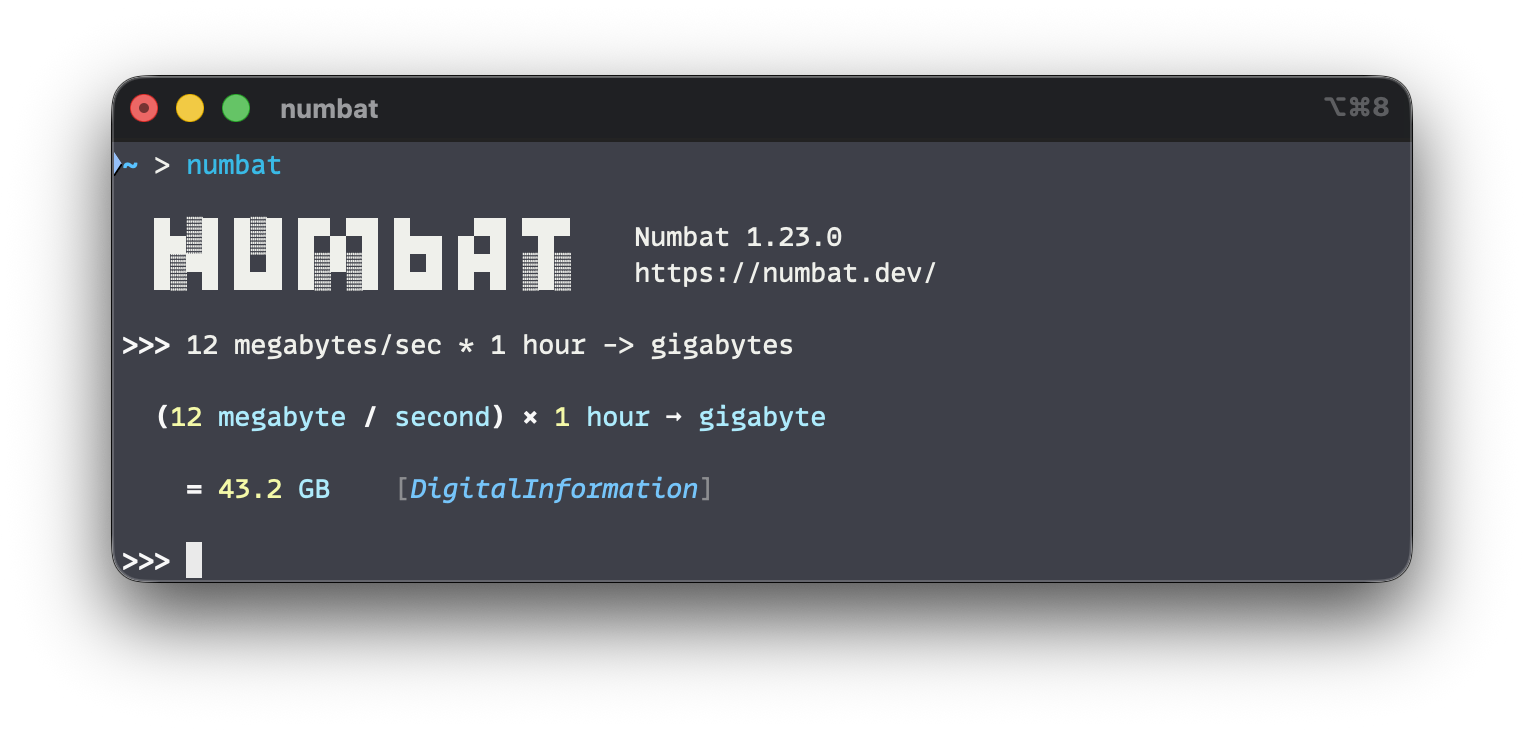Click the blinking cursor at empty prompt
This screenshot has width=1524, height=730.
pos(194,560)
